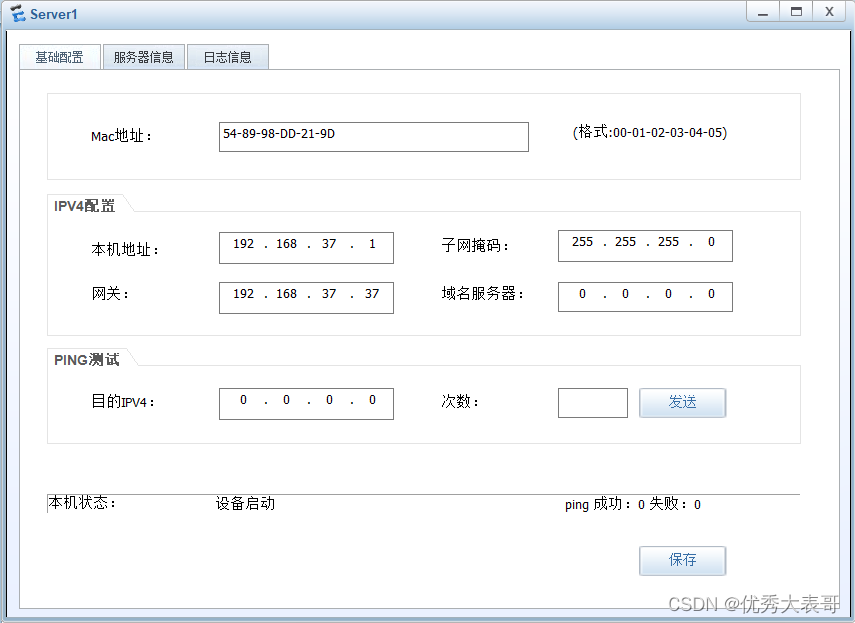855x623 pixels.
Task: Click the PING测试 group label
Action: coord(87,360)
